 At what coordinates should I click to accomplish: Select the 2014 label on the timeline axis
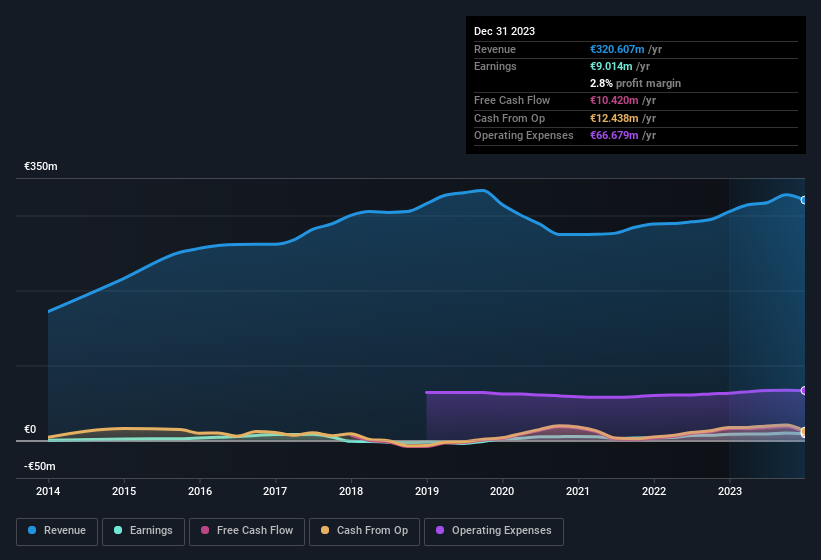[48, 491]
